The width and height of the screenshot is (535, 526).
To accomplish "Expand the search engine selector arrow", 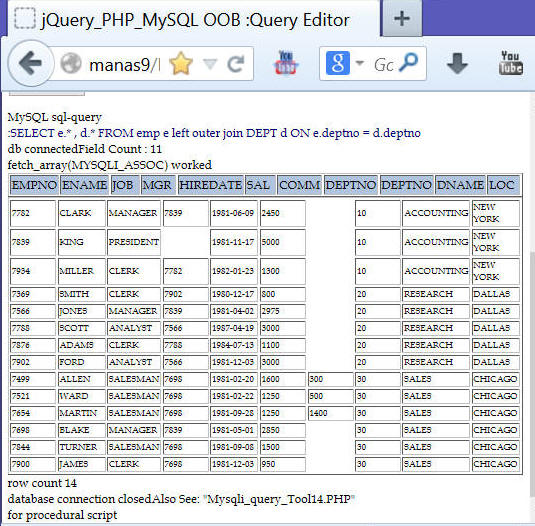I will (x=360, y=63).
